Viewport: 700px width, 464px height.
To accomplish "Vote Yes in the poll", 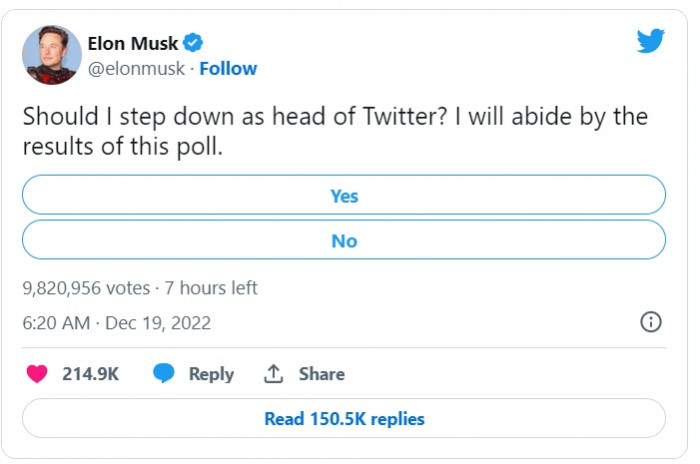I will tap(344, 196).
